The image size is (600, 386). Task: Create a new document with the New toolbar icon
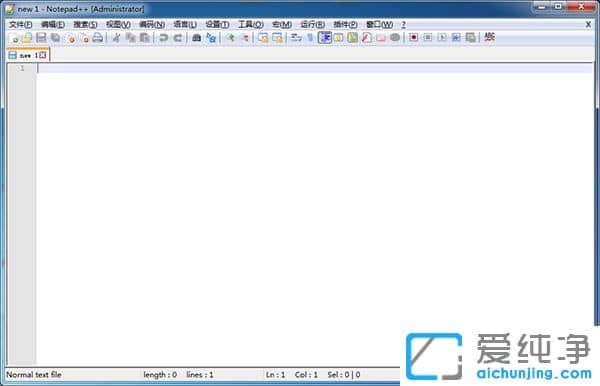[x=14, y=37]
